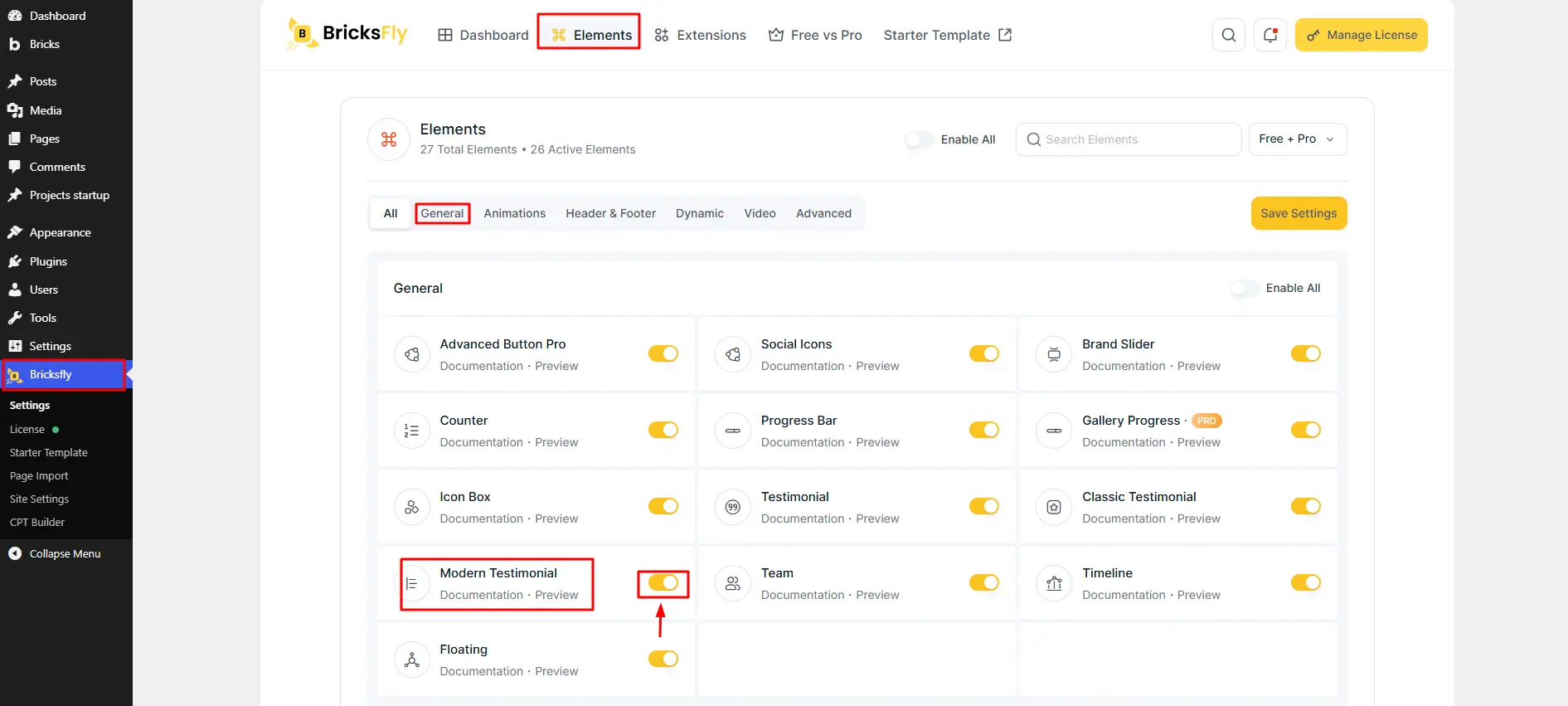1568x706 pixels.
Task: Open License under Bricksfly sidebar menu
Action: (x=27, y=430)
